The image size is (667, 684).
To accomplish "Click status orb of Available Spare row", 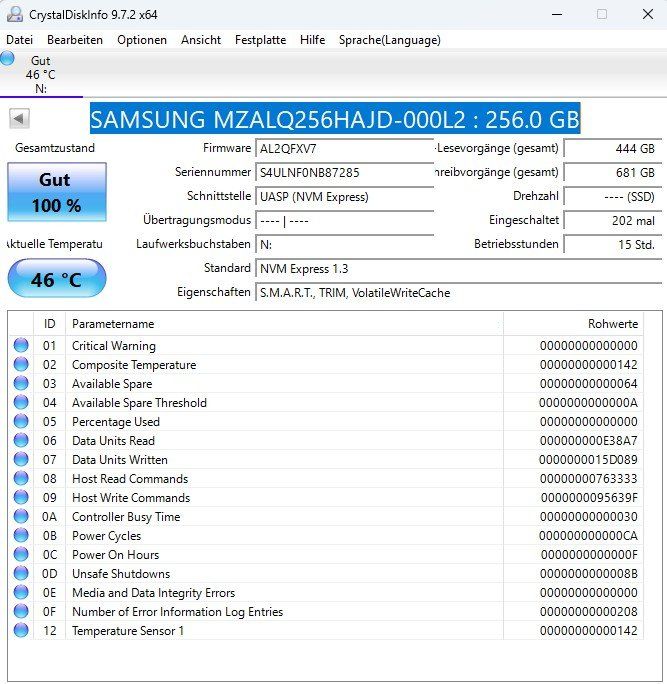I will click(x=21, y=383).
